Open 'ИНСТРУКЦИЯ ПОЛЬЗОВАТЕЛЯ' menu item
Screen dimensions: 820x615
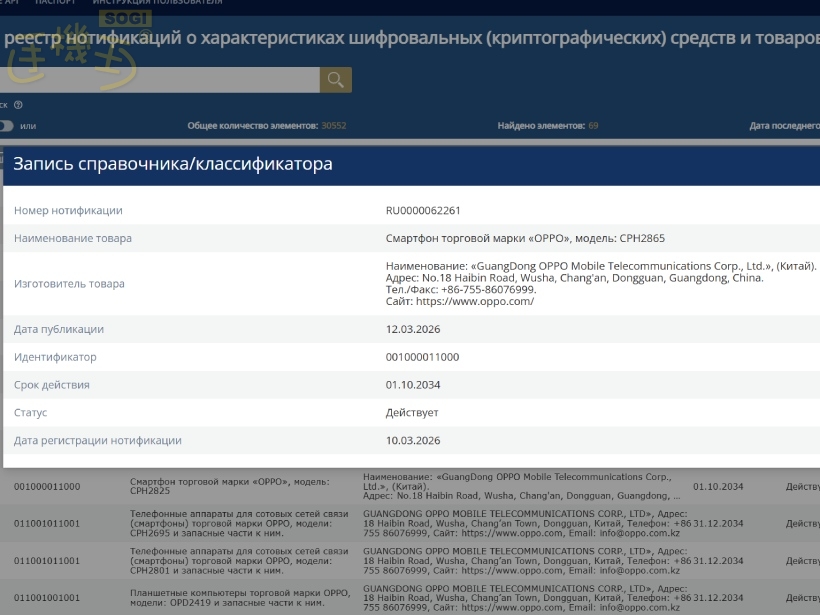coord(157,2)
